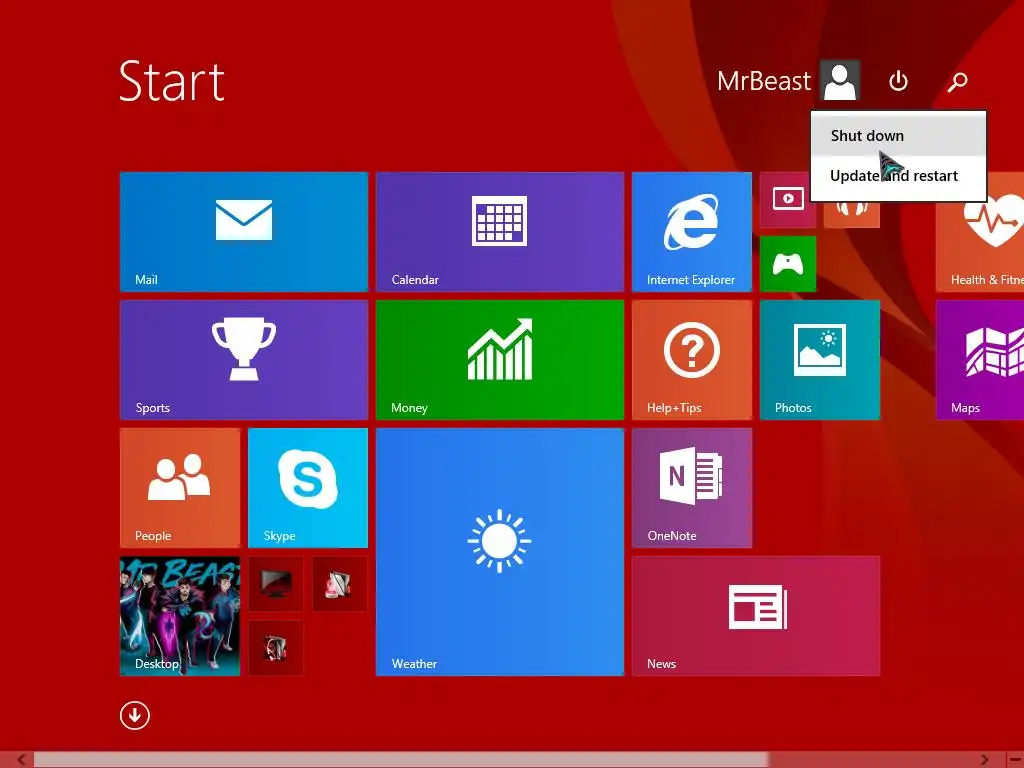The height and width of the screenshot is (768, 1024).
Task: Click the MrBeast user avatar
Action: pos(840,80)
